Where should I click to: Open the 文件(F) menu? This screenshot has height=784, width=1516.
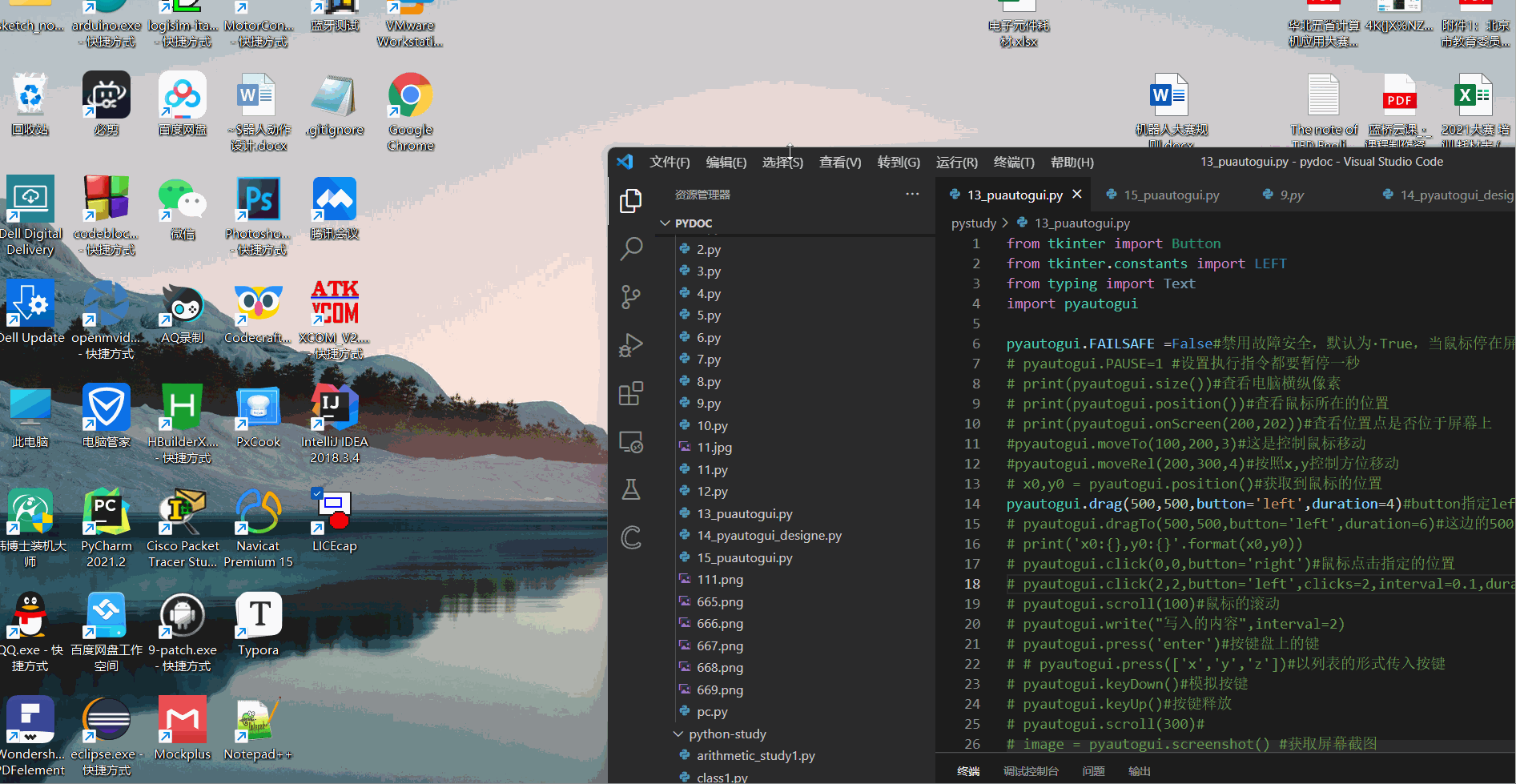click(x=670, y=162)
